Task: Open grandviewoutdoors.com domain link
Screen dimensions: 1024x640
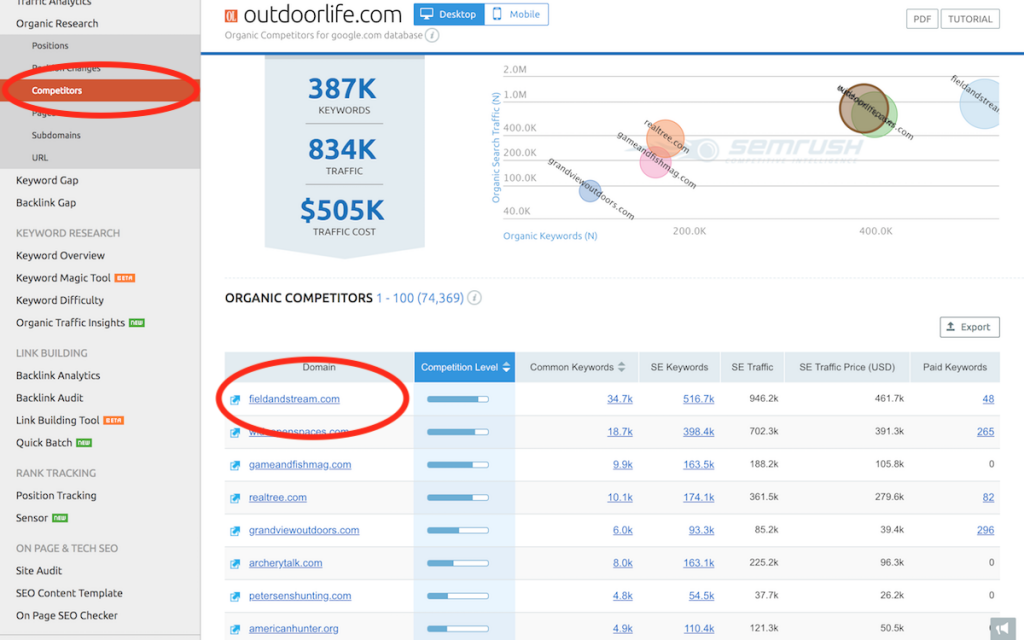Action: point(304,530)
